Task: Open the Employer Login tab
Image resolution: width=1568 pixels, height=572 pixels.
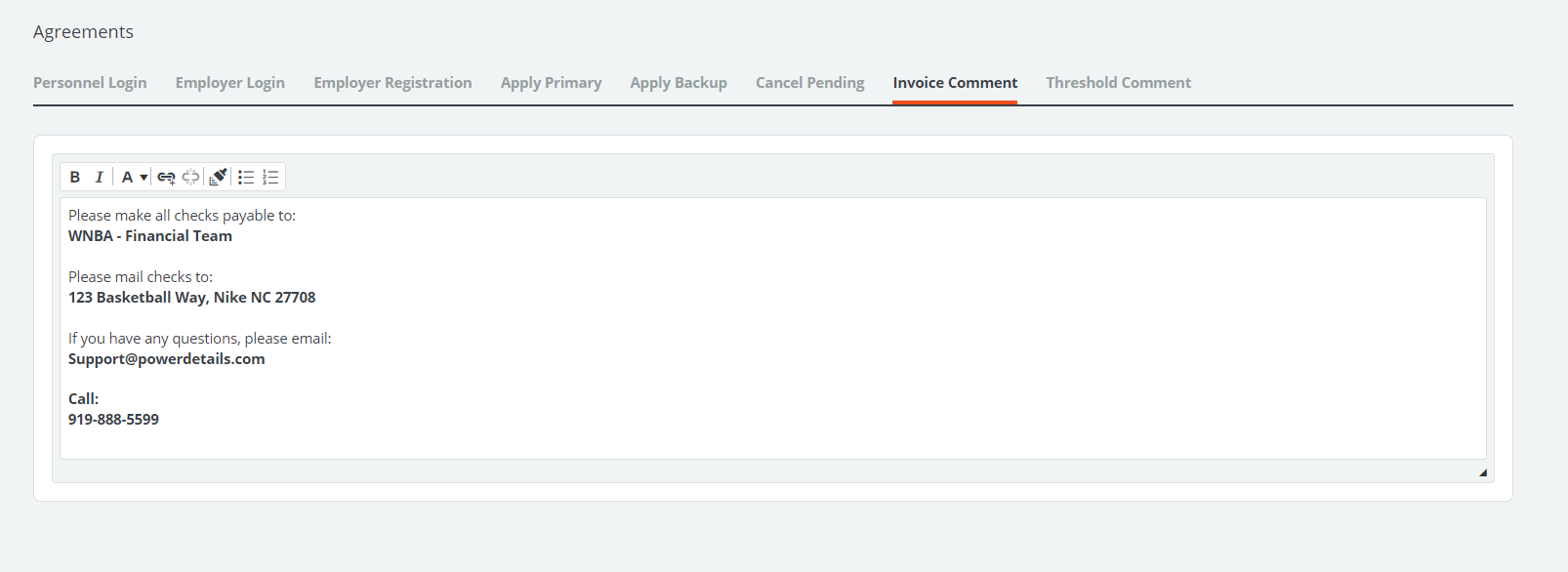Action: 230,83
